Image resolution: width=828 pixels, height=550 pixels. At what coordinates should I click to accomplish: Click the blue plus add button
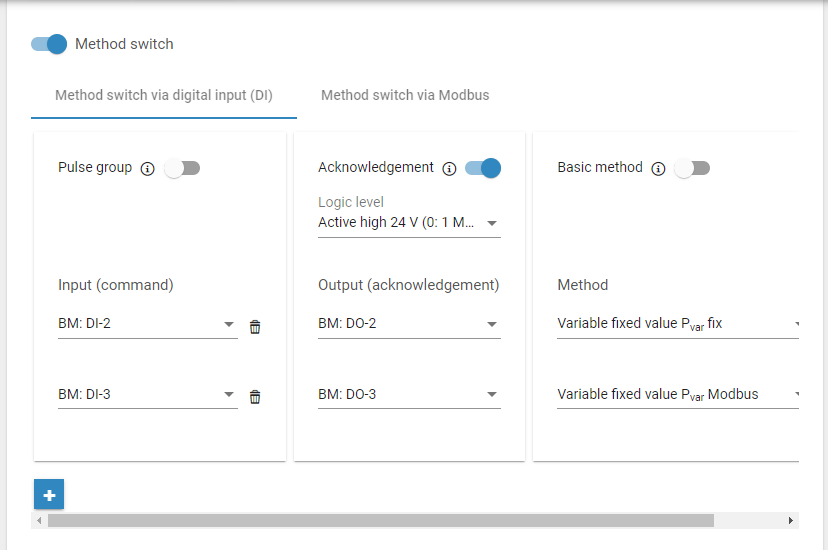(x=49, y=494)
